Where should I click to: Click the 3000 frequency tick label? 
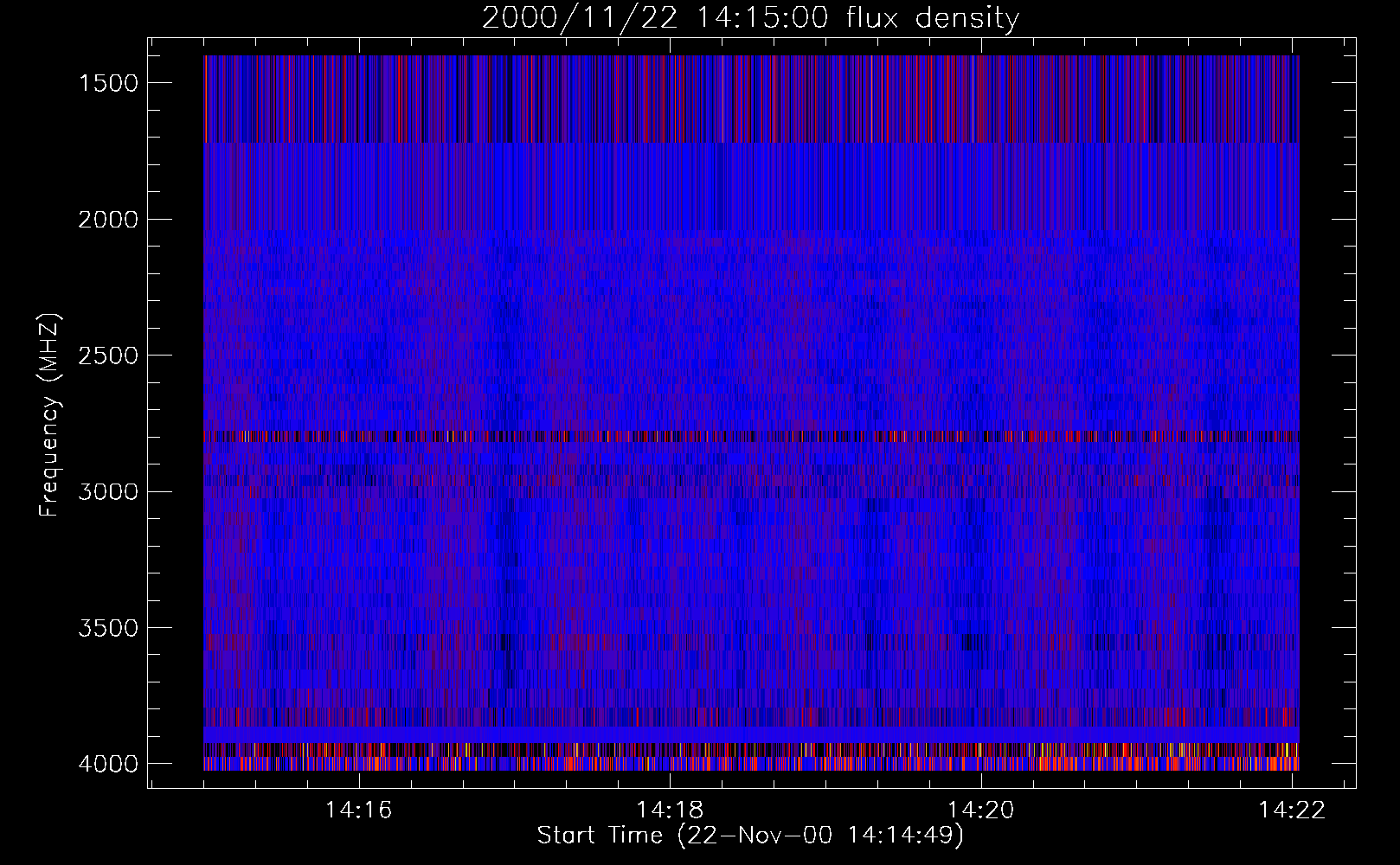tap(108, 492)
